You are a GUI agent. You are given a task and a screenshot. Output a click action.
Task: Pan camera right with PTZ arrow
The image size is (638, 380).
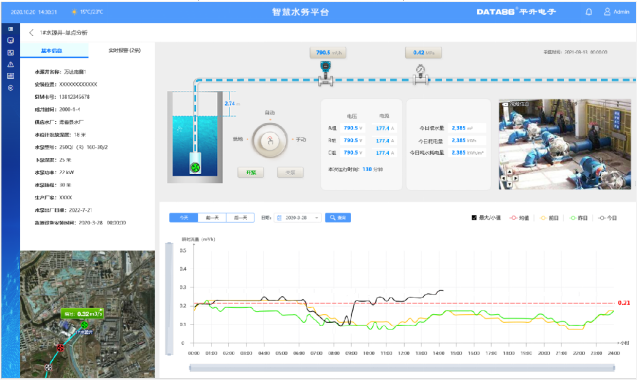tap(516, 178)
